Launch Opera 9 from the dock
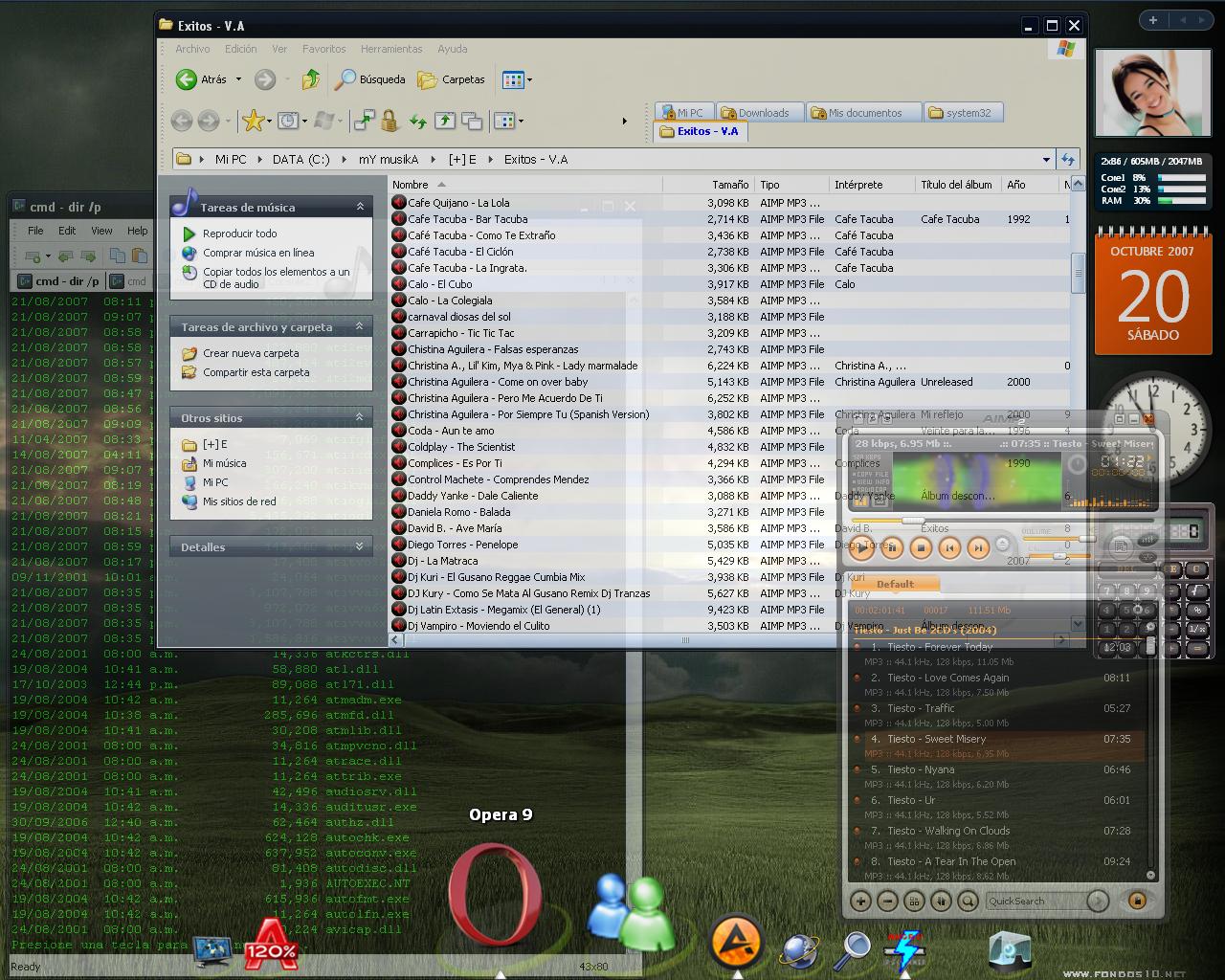1225x980 pixels. 496,894
